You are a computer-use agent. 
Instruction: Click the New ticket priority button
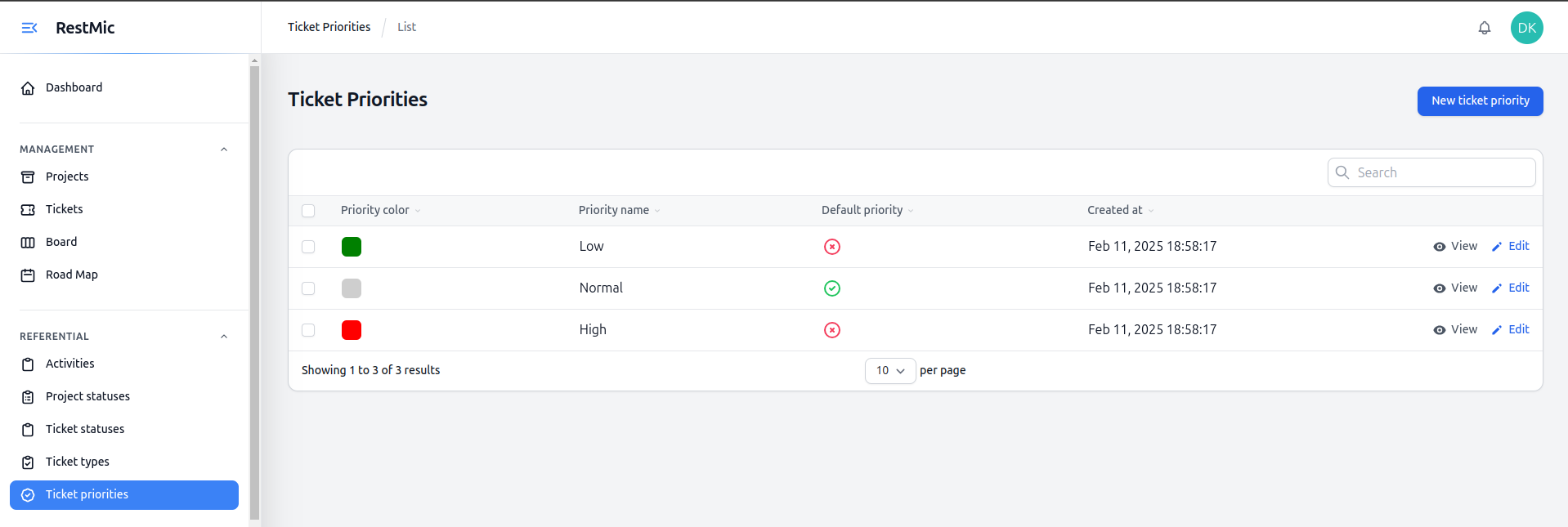1479,101
